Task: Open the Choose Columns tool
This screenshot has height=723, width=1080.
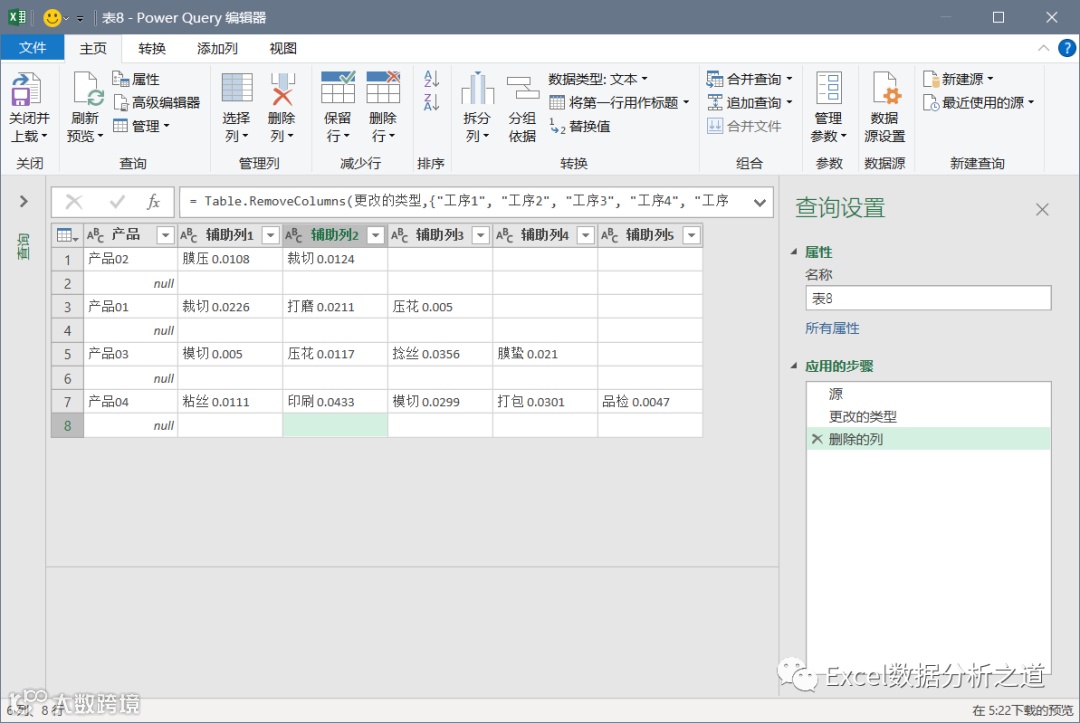Action: click(237, 88)
